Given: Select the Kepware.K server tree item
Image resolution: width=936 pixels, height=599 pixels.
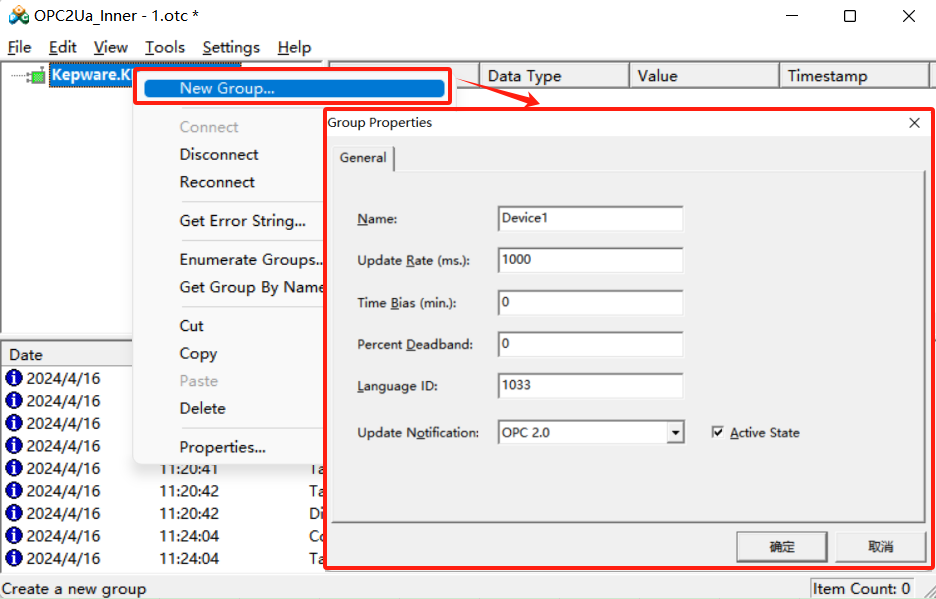Looking at the screenshot, I should (91, 75).
